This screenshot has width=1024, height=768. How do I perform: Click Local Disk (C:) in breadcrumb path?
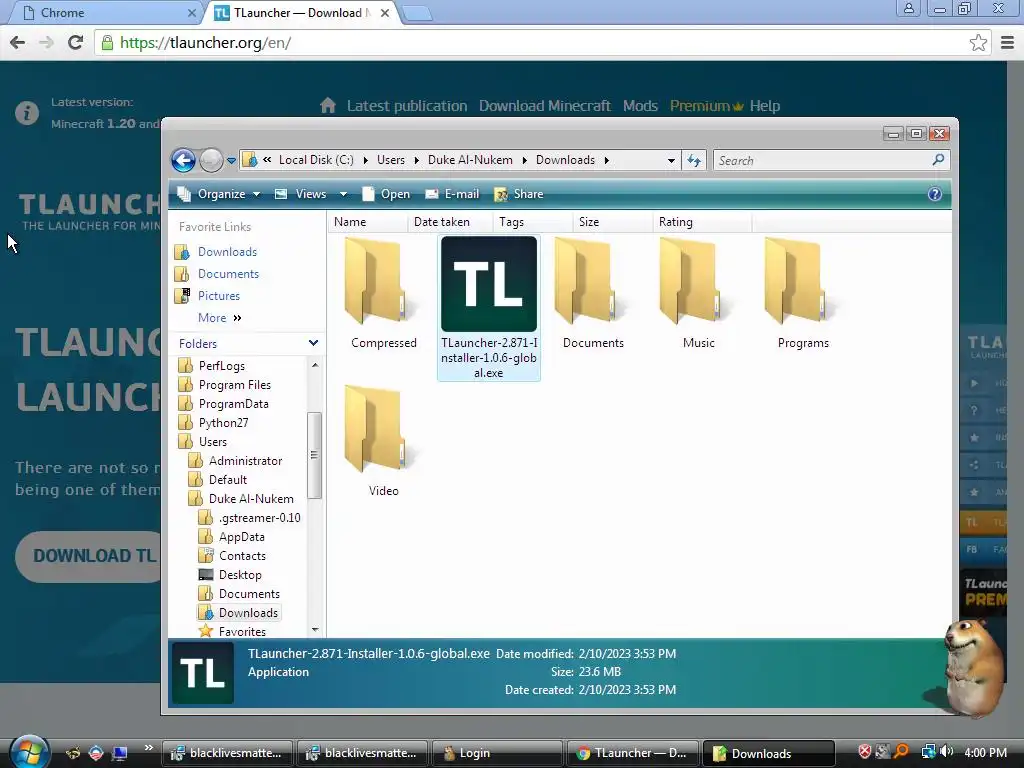point(316,160)
